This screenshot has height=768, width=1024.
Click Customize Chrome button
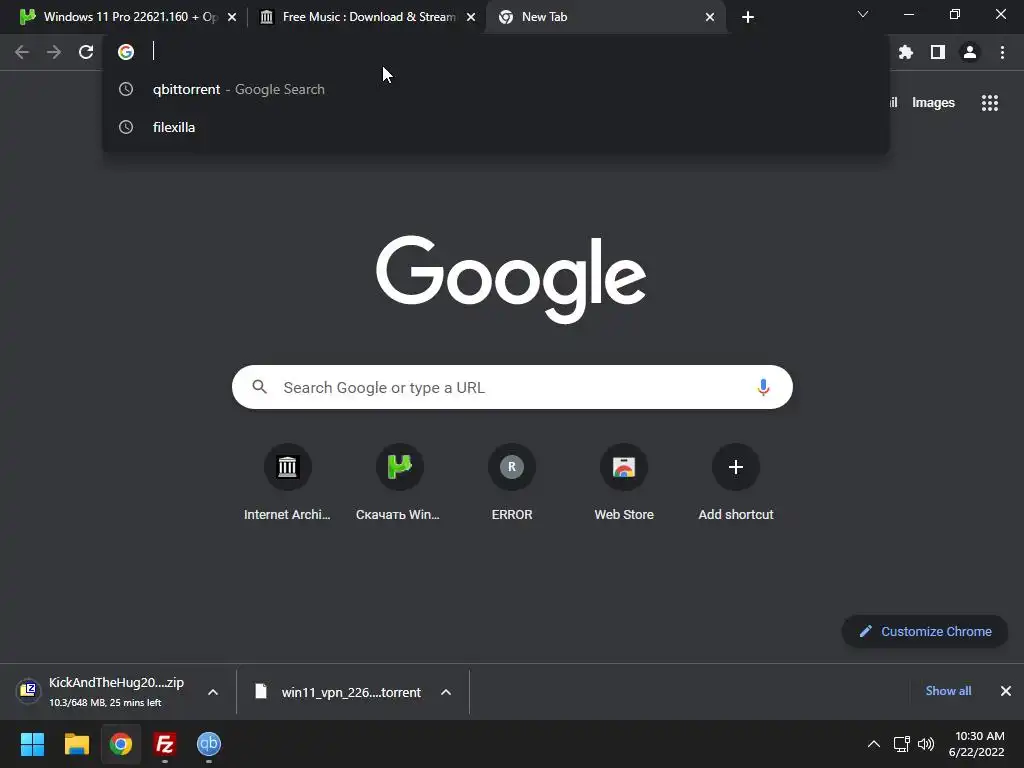[925, 632]
